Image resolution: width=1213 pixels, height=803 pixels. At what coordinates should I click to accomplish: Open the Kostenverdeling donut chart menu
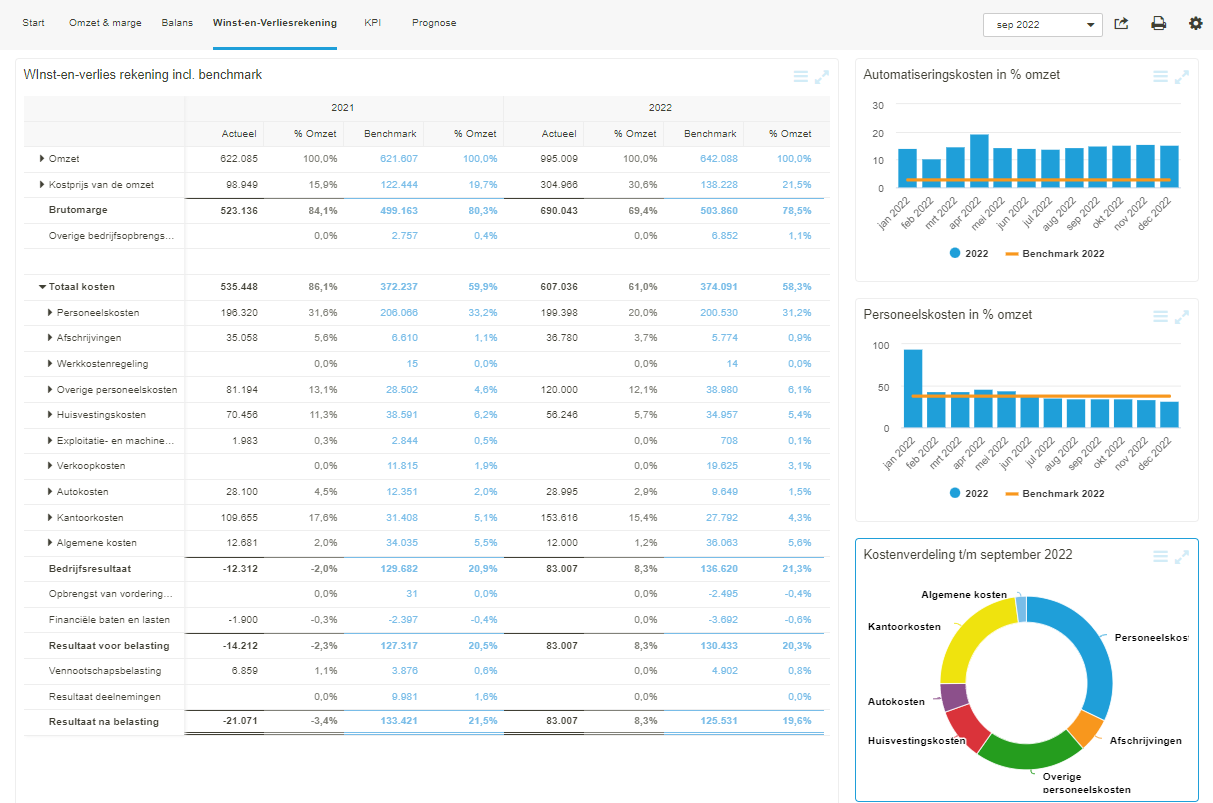point(1159,557)
